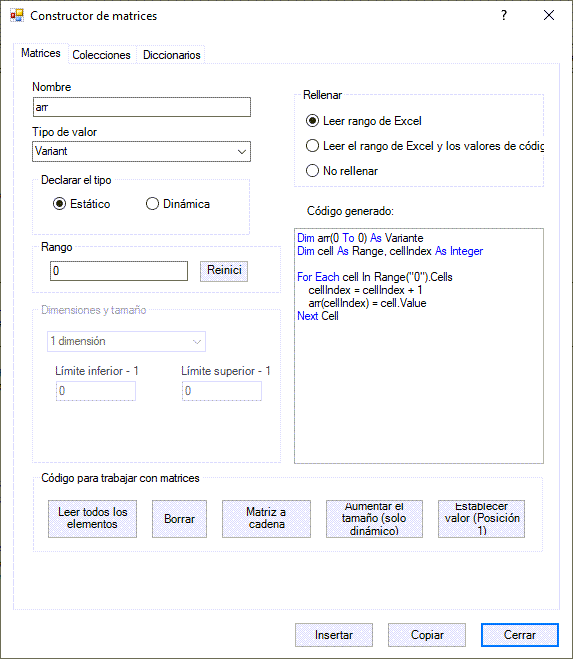Click the Reinici button next to Rango

click(x=224, y=271)
